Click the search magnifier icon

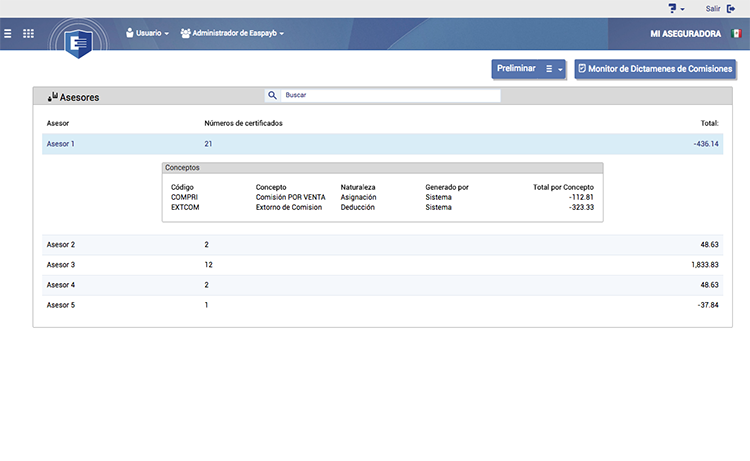[x=272, y=95]
